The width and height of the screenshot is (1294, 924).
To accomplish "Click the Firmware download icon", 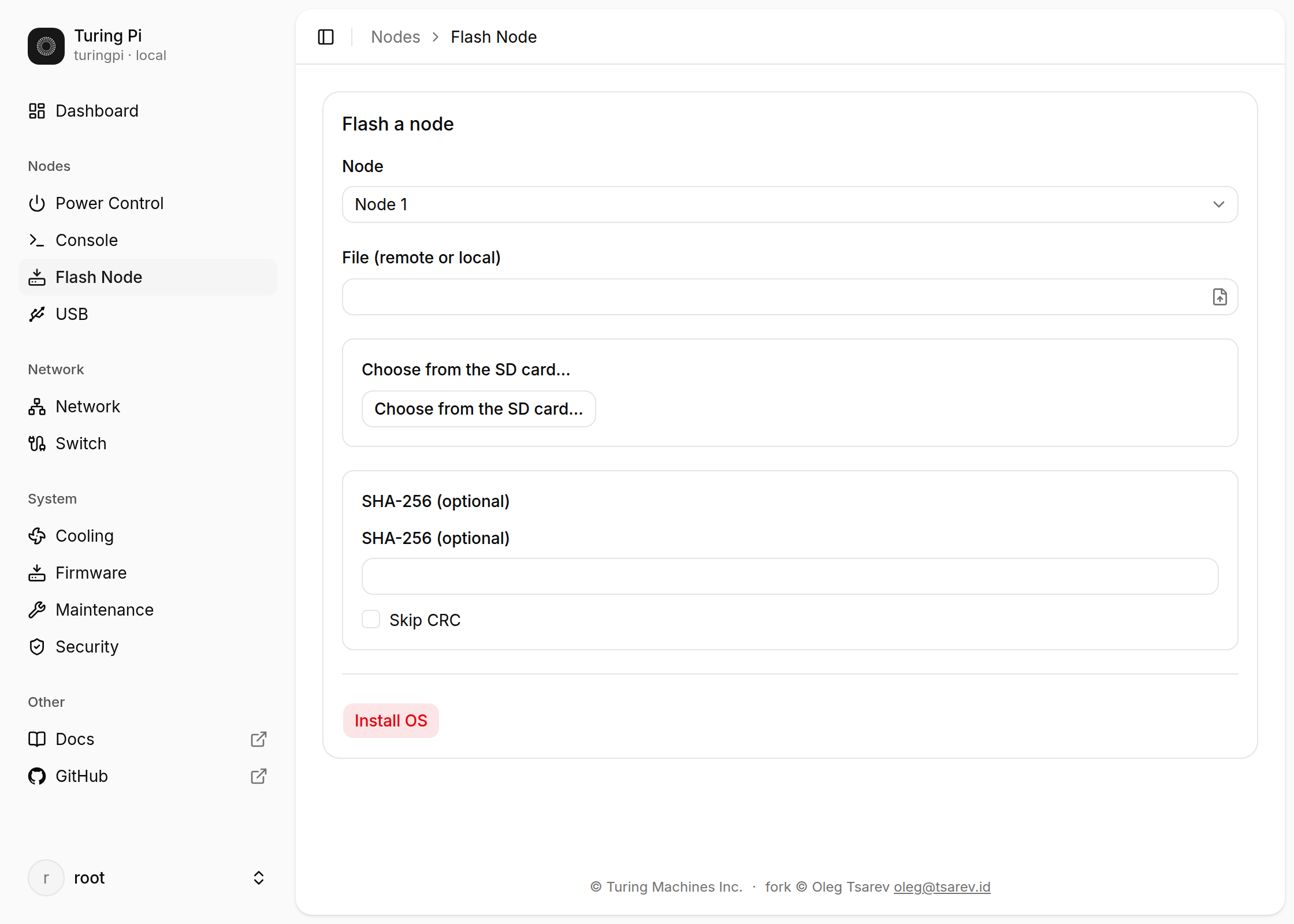I will coord(37,573).
